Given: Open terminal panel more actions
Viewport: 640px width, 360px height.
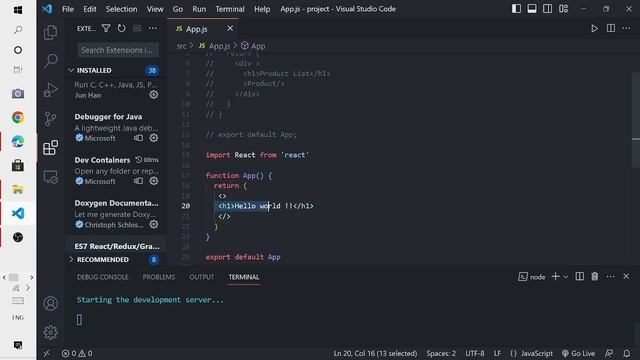Looking at the screenshot, I should point(610,276).
